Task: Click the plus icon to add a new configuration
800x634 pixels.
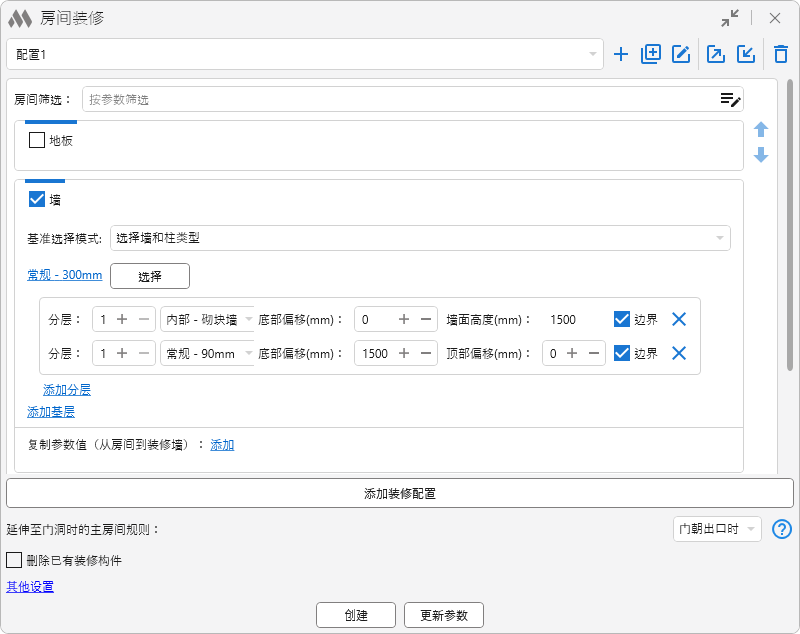Action: (x=621, y=54)
